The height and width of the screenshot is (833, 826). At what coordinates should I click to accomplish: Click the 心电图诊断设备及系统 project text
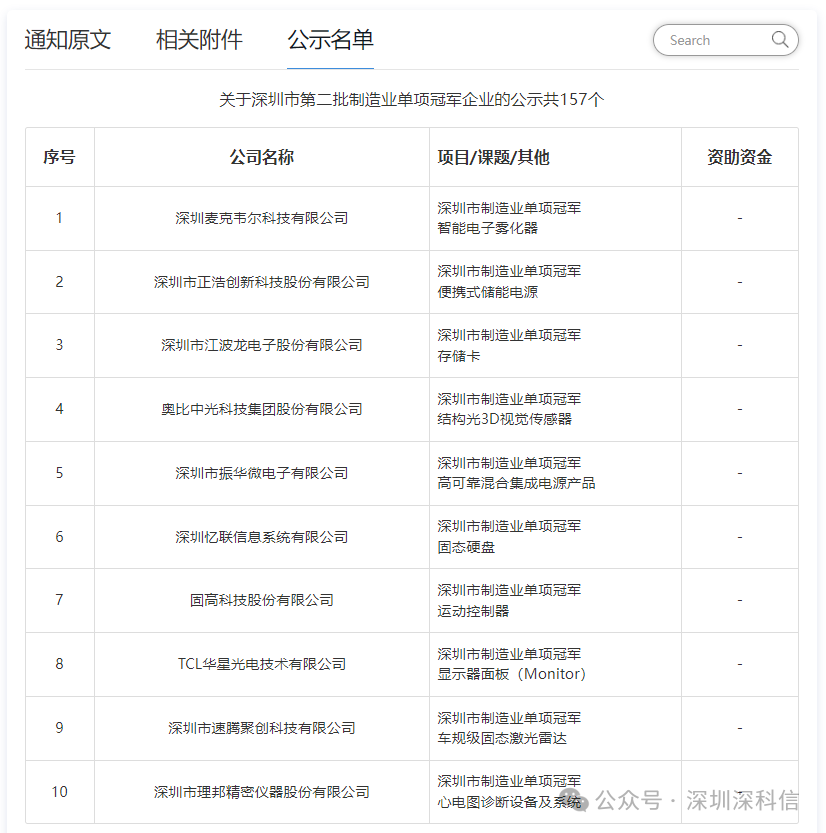(x=509, y=802)
